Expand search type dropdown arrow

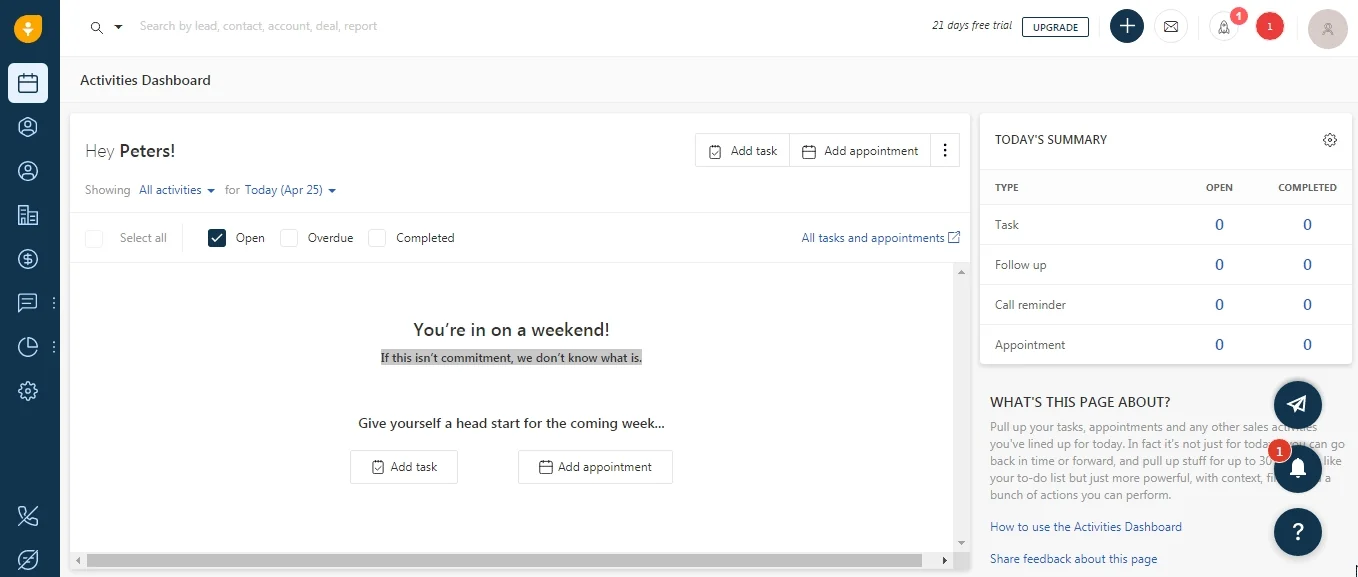tap(118, 27)
